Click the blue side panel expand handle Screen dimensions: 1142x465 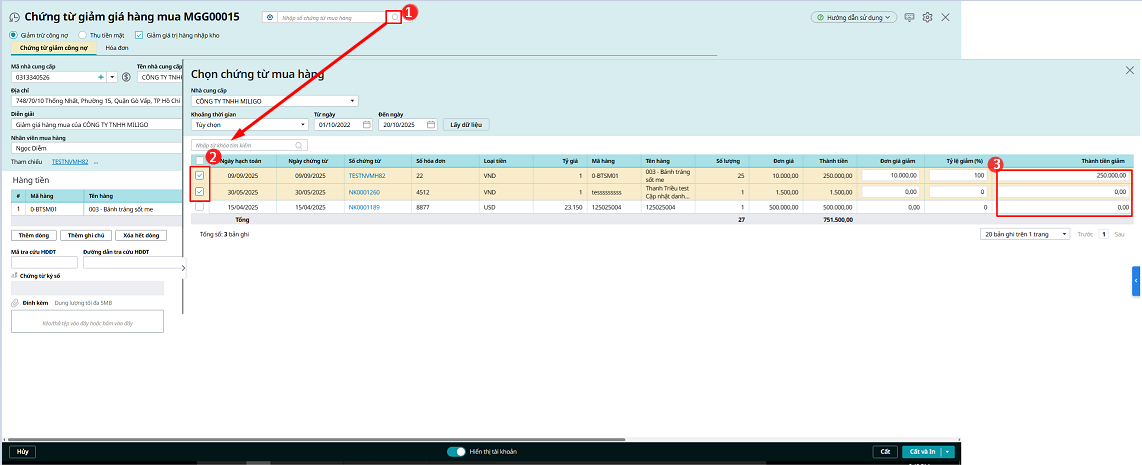pyautogui.click(x=1136, y=281)
